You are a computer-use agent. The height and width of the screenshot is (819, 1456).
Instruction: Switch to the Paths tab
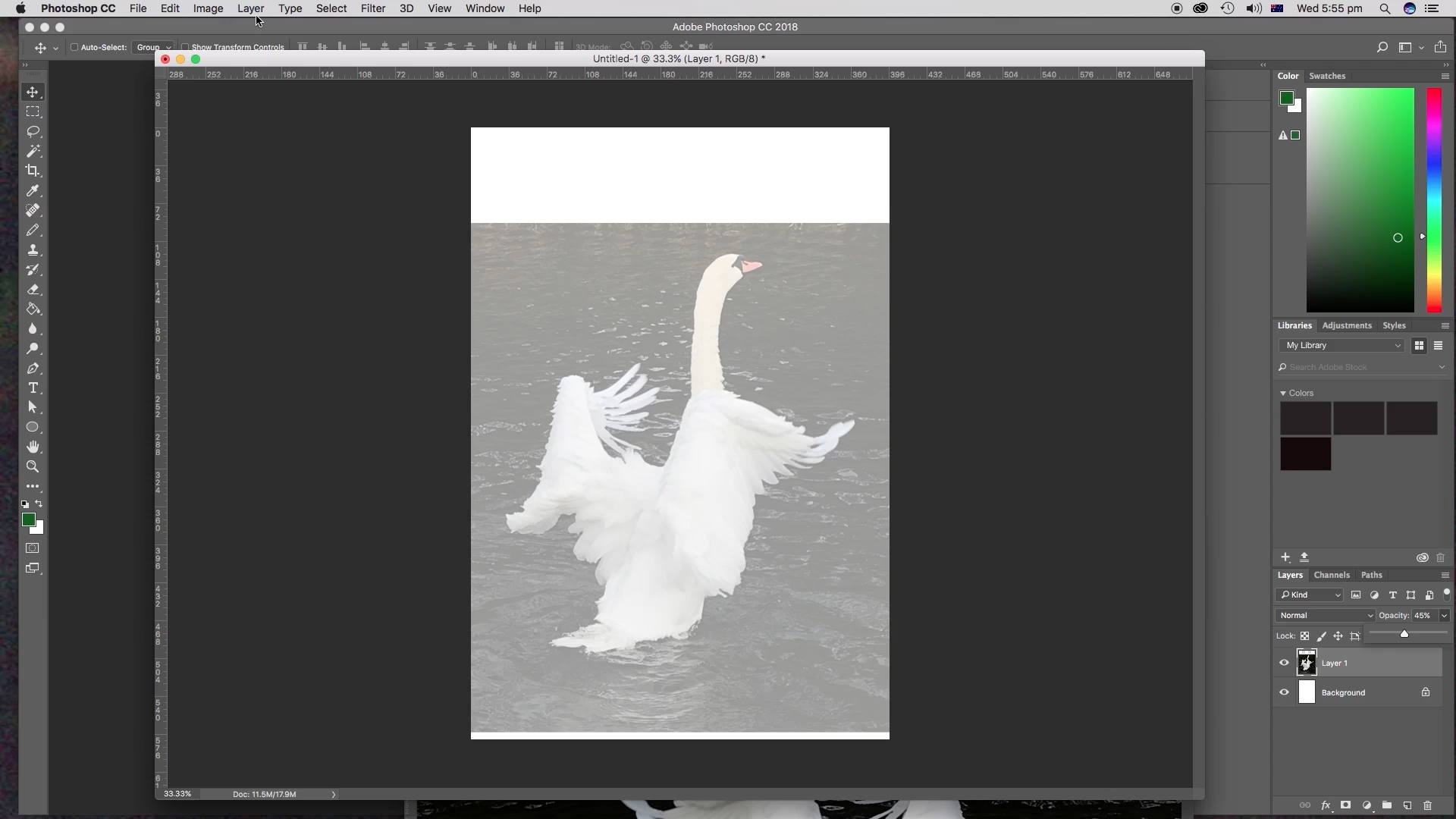point(1372,576)
